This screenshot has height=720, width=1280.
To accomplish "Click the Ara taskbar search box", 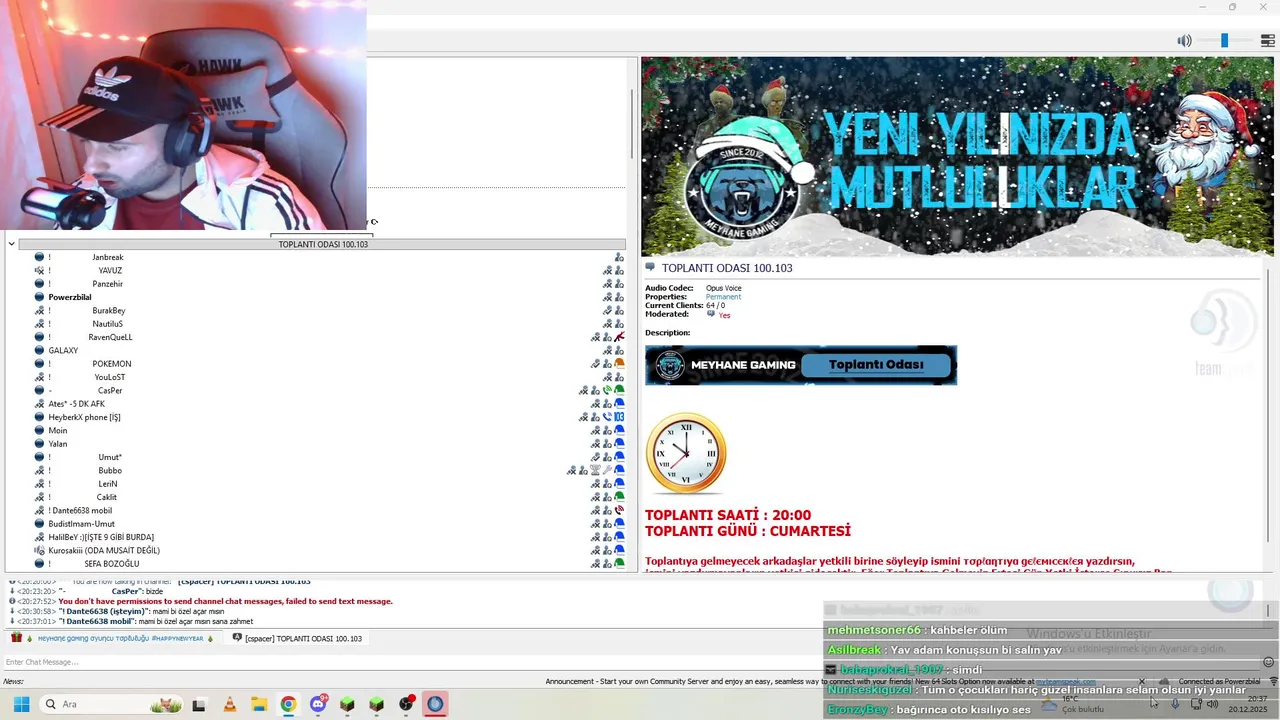I will tap(110, 704).
